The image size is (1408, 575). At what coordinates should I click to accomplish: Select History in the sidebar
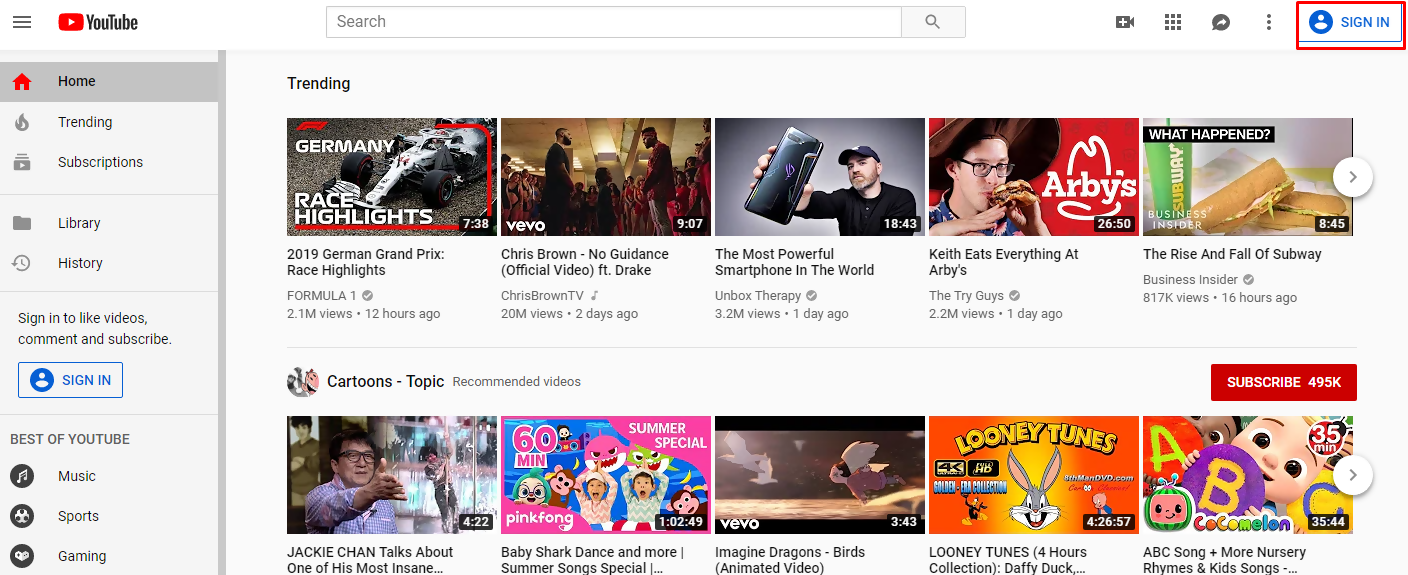pyautogui.click(x=109, y=263)
